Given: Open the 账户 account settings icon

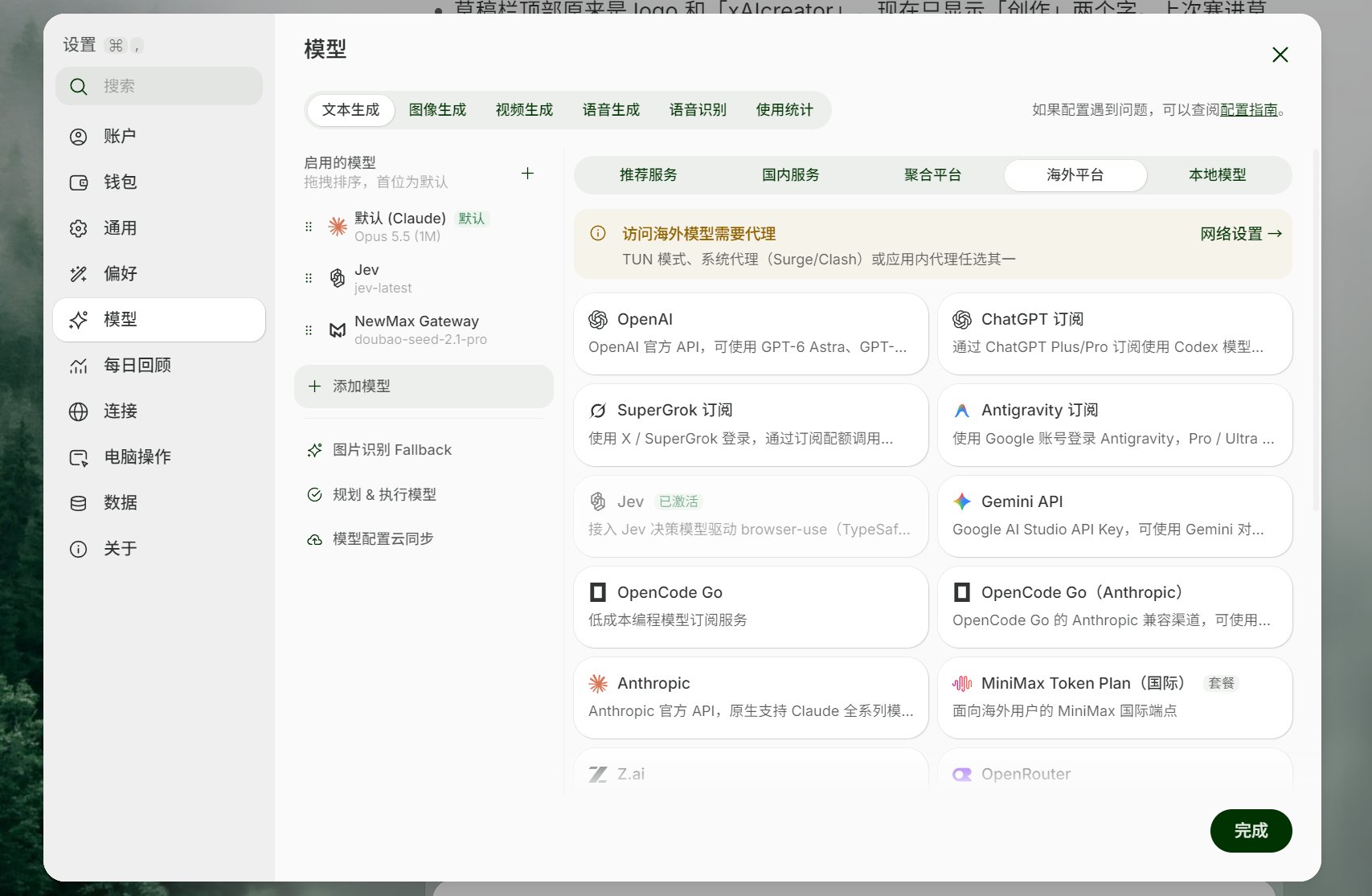Looking at the screenshot, I should click(x=78, y=137).
